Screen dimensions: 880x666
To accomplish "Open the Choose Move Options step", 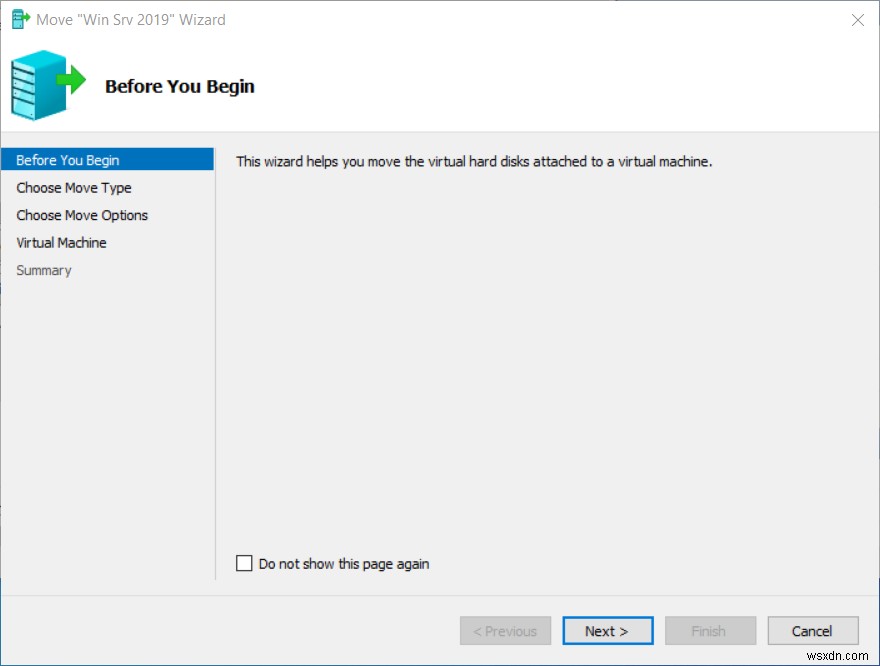I will (82, 215).
